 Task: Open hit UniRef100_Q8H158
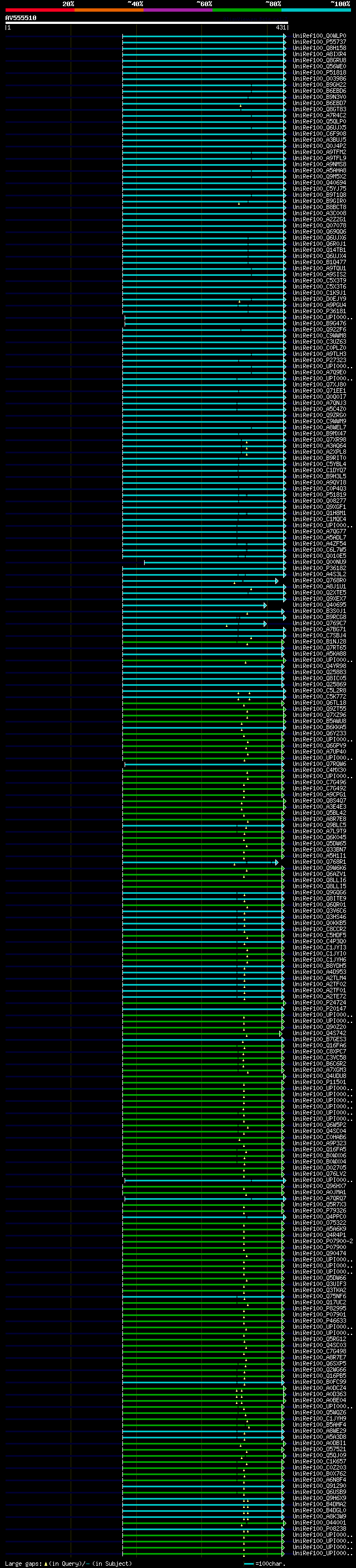pos(319,48)
